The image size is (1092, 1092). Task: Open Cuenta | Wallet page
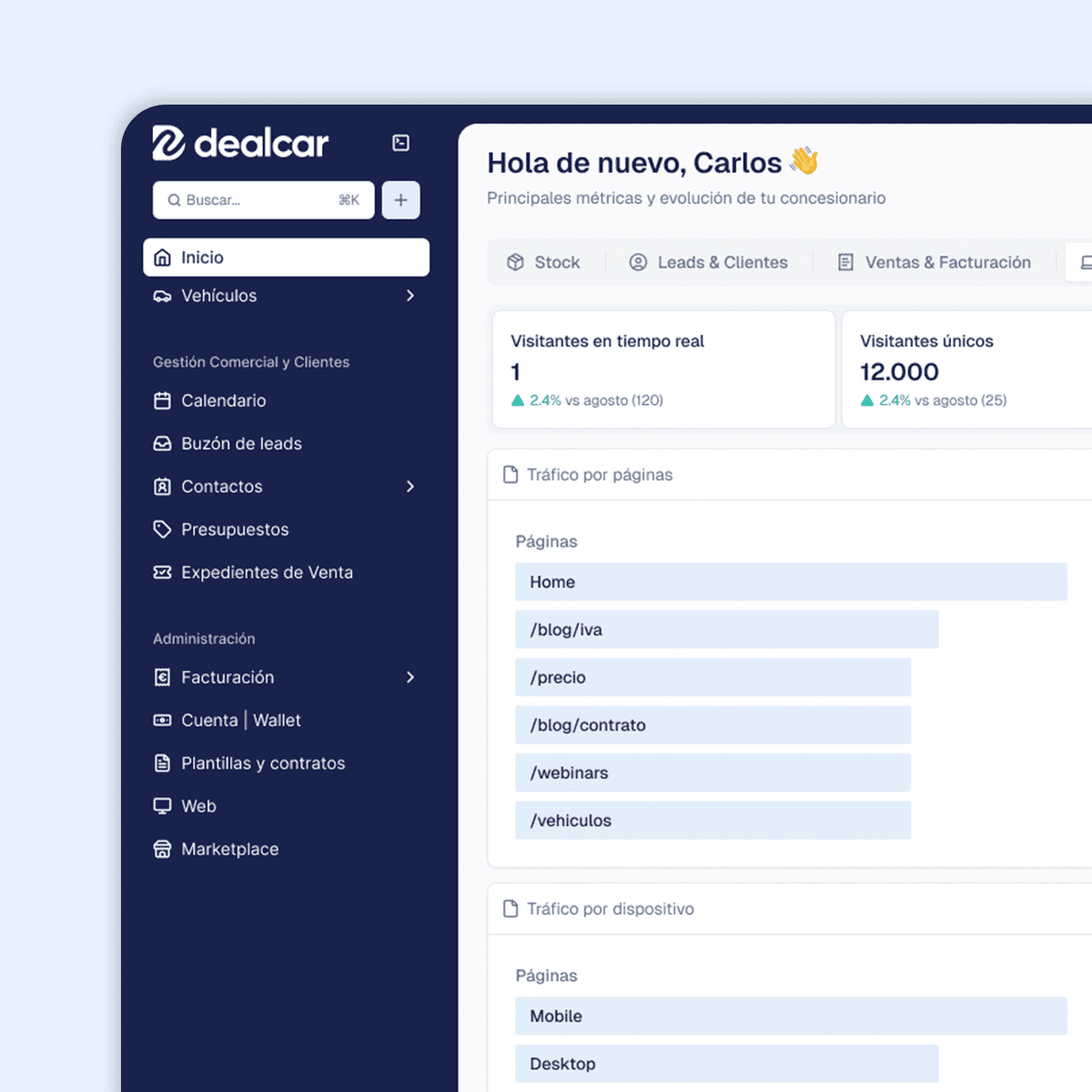point(241,720)
